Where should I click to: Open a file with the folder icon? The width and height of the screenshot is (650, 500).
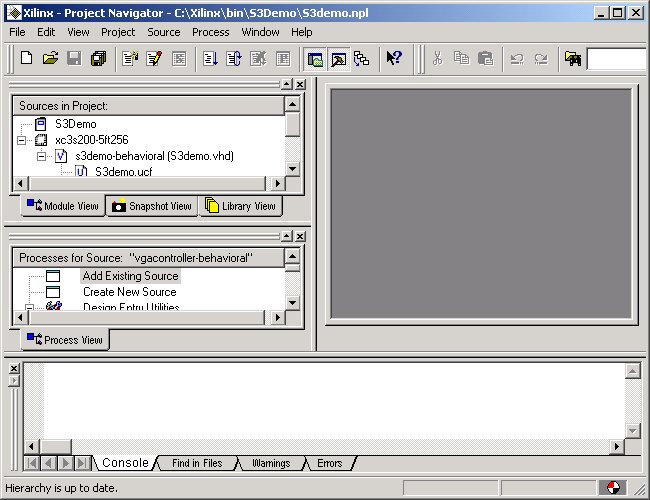(50, 58)
